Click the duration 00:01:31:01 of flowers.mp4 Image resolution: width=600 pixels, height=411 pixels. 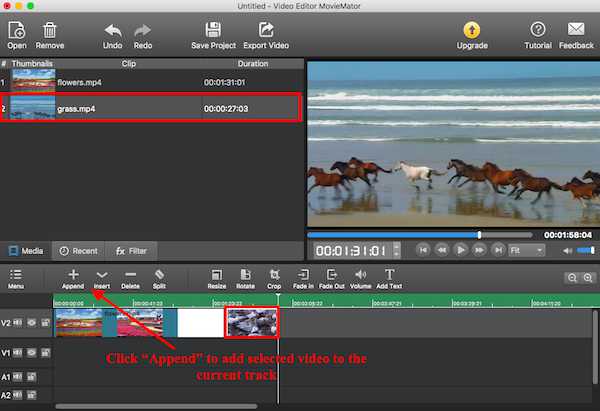(x=224, y=82)
